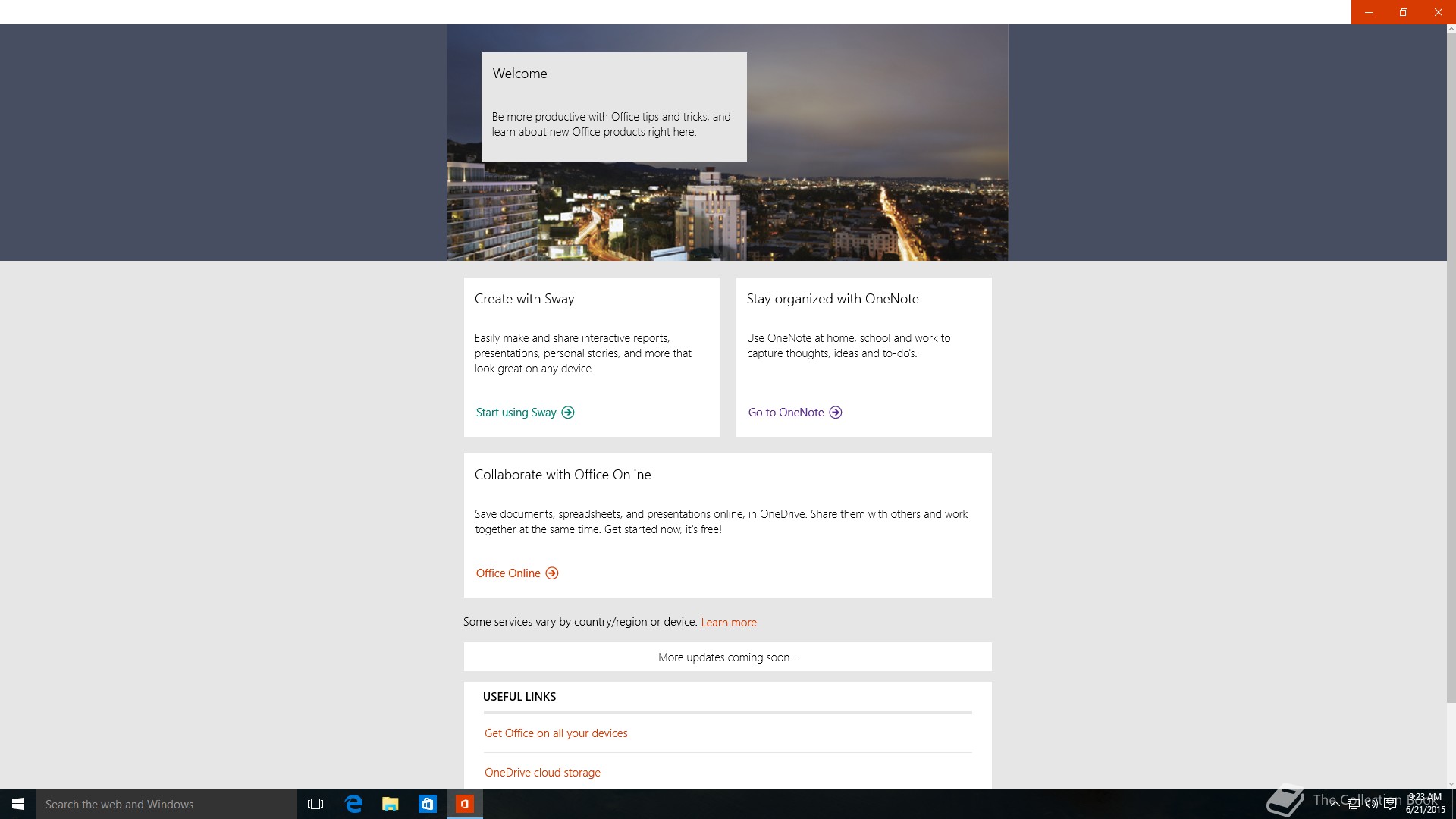1456x819 pixels.
Task: Launch Microsoft Edge from the taskbar
Action: click(353, 804)
